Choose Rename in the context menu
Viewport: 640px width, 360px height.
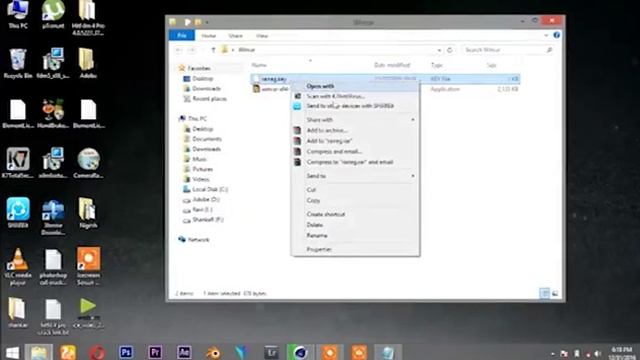(x=355, y=236)
